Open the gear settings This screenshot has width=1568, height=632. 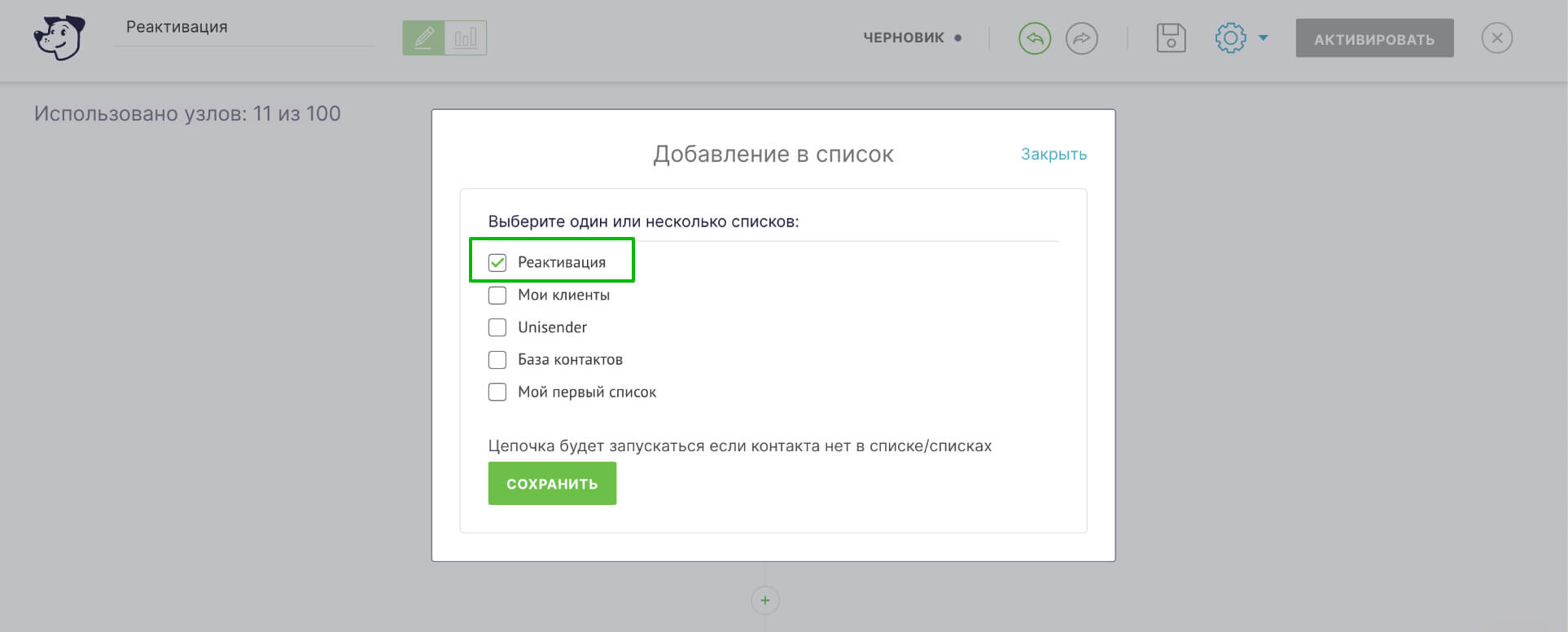pyautogui.click(x=1230, y=38)
